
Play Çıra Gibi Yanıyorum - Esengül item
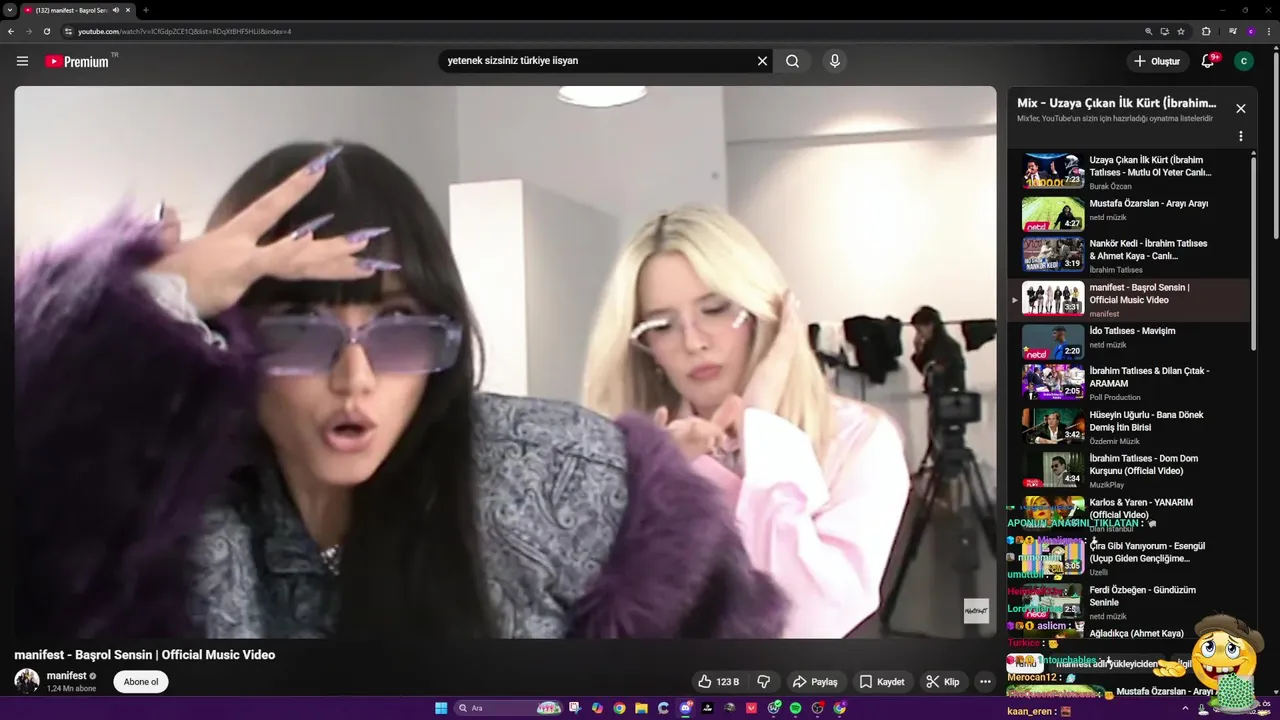1130,558
